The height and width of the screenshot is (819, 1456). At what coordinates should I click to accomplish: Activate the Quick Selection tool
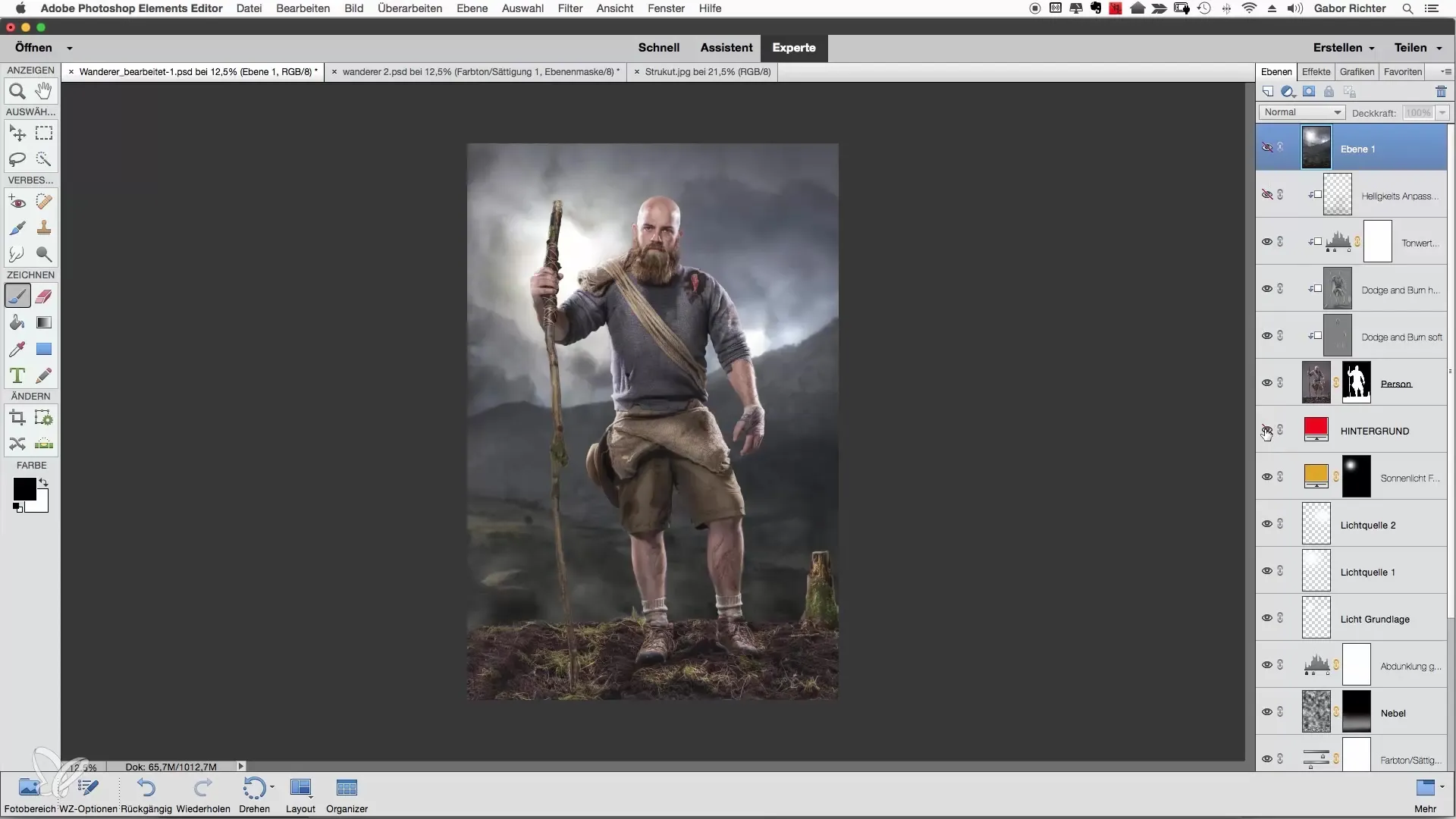tap(44, 159)
